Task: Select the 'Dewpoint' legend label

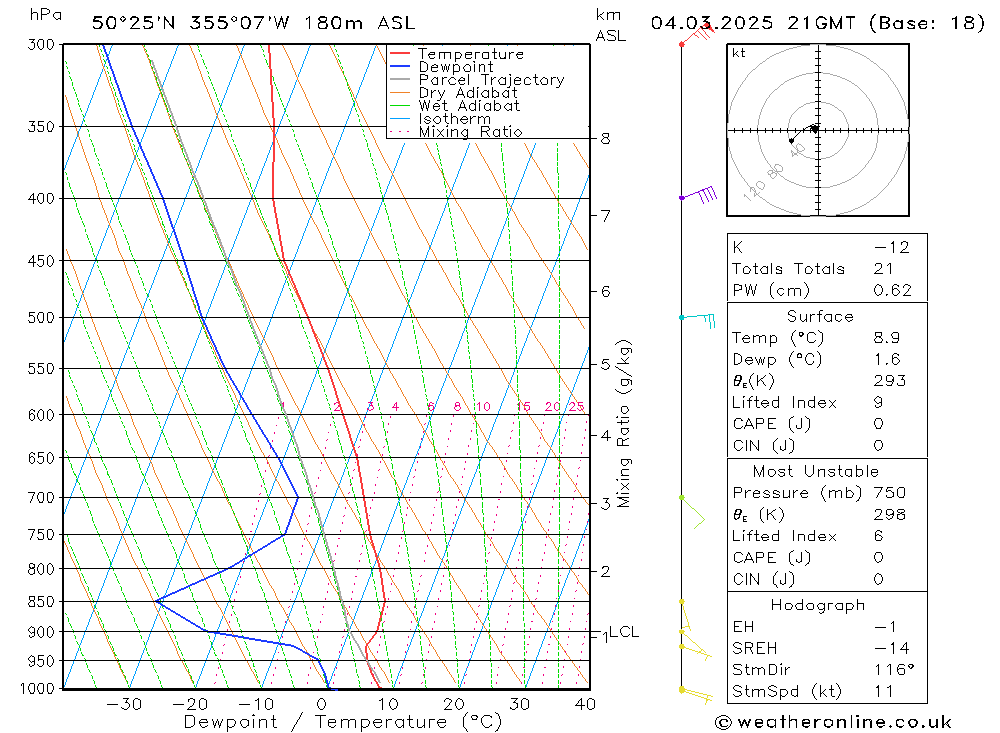Action: coord(456,67)
